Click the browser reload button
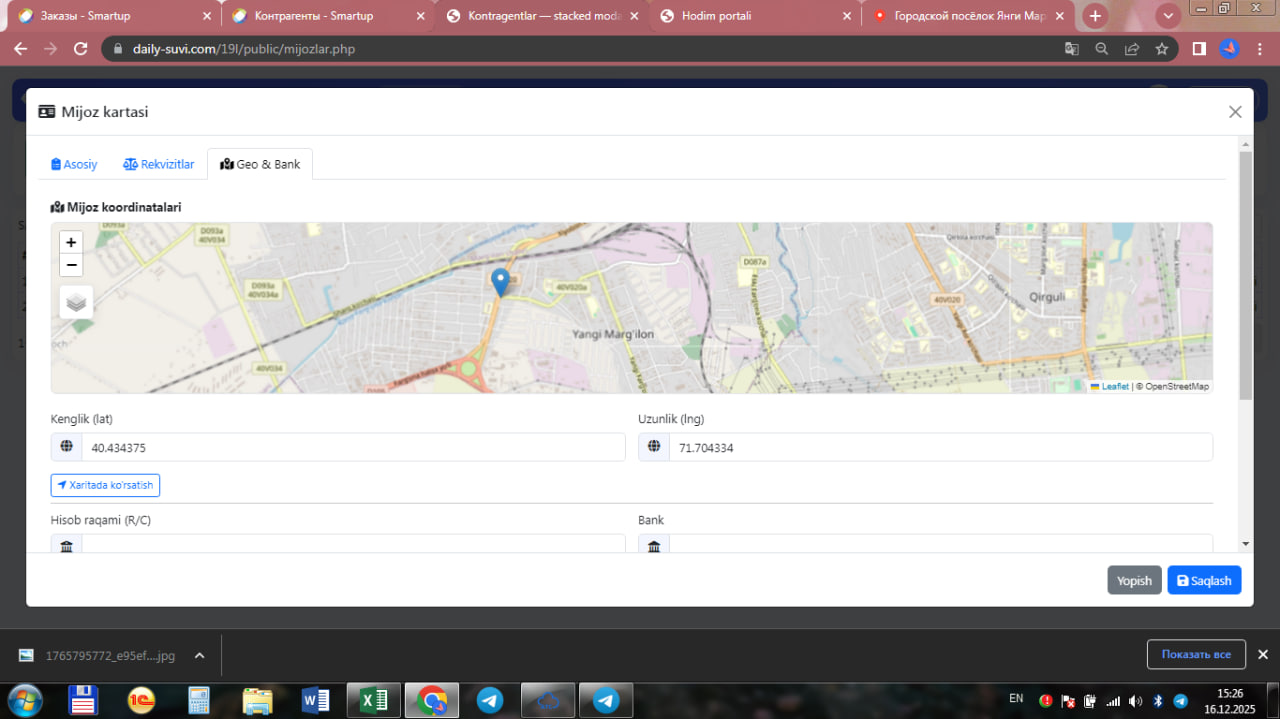1280x719 pixels. tap(81, 49)
